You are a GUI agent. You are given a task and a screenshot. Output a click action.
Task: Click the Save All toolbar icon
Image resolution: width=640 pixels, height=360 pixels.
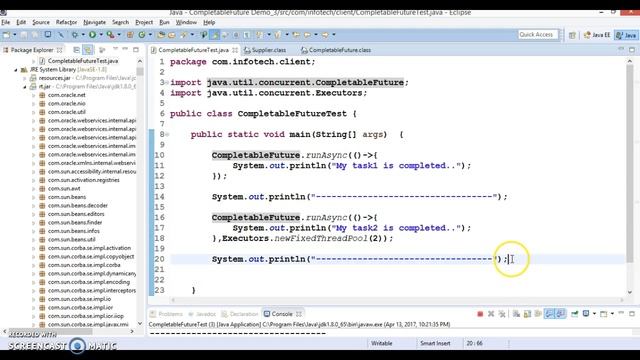[x=35, y=35]
